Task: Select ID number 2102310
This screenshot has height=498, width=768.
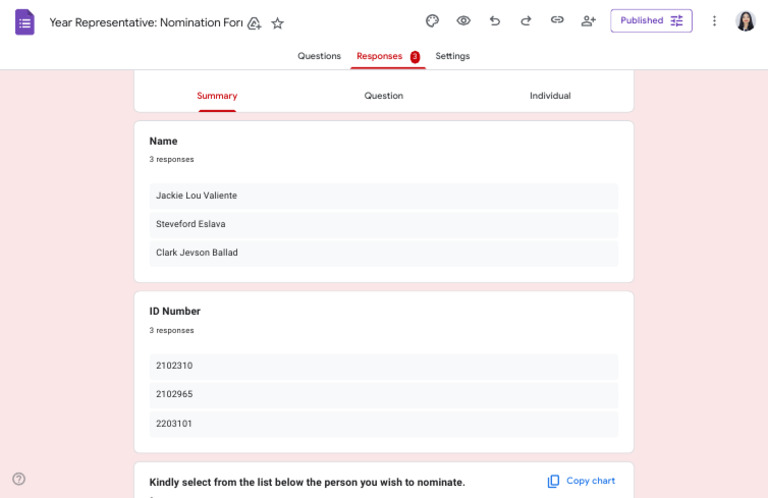Action: [384, 366]
